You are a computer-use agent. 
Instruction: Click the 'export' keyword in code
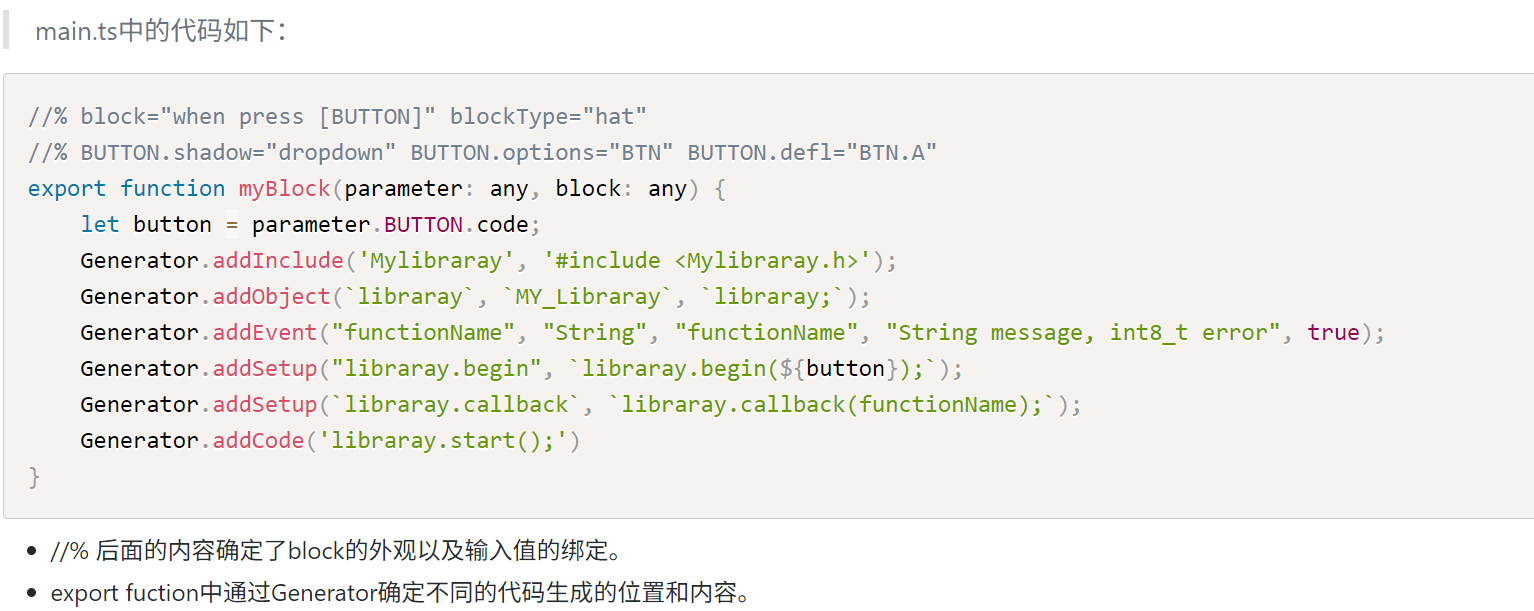point(67,189)
